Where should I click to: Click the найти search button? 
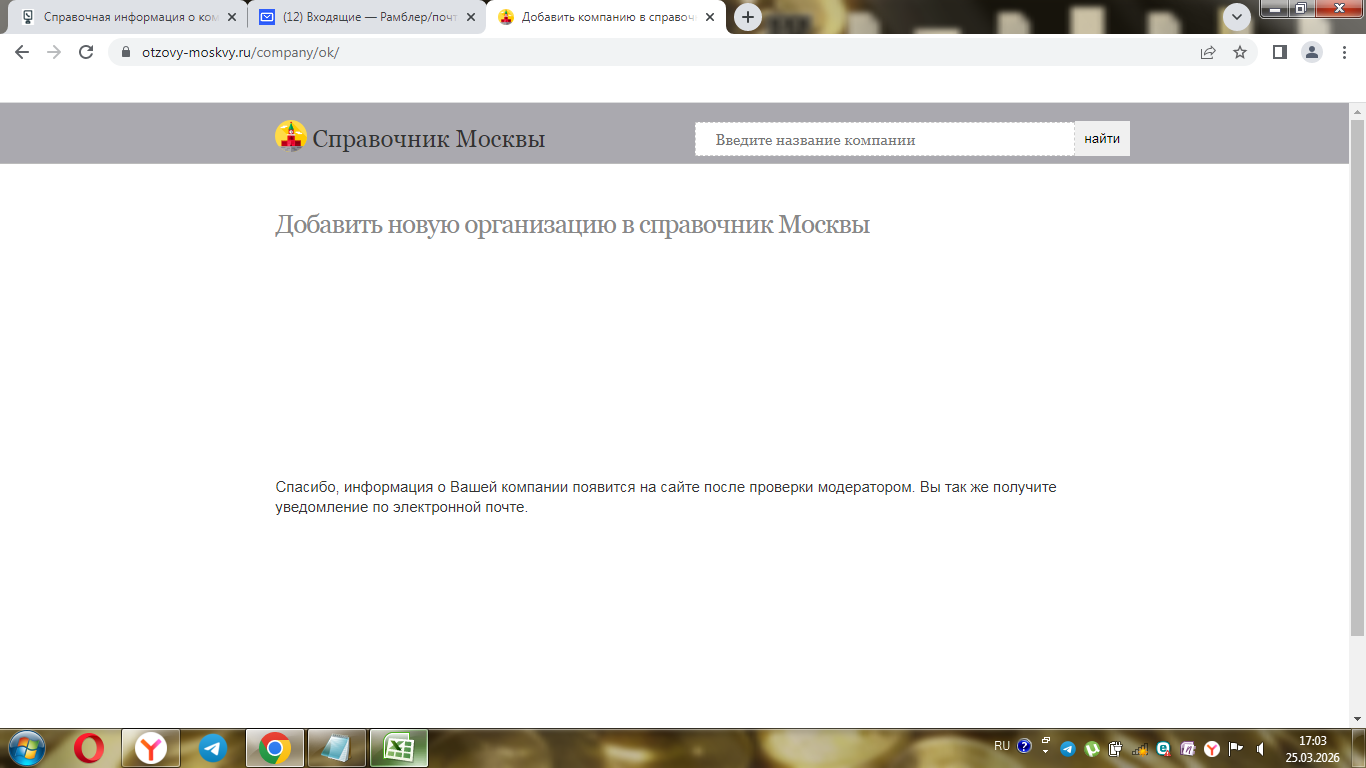[1102, 139]
